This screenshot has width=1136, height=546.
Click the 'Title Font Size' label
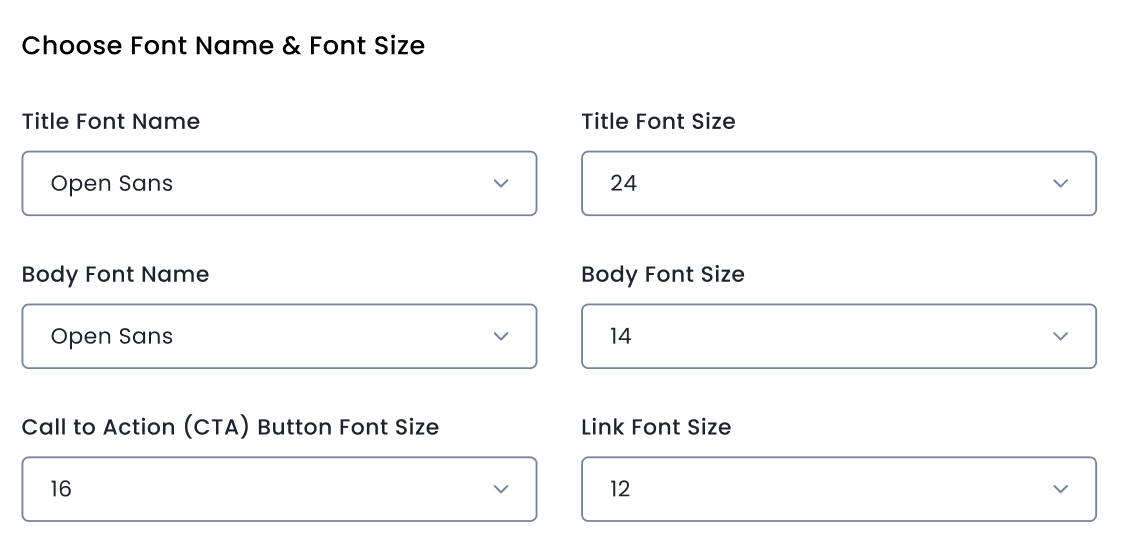tap(658, 122)
